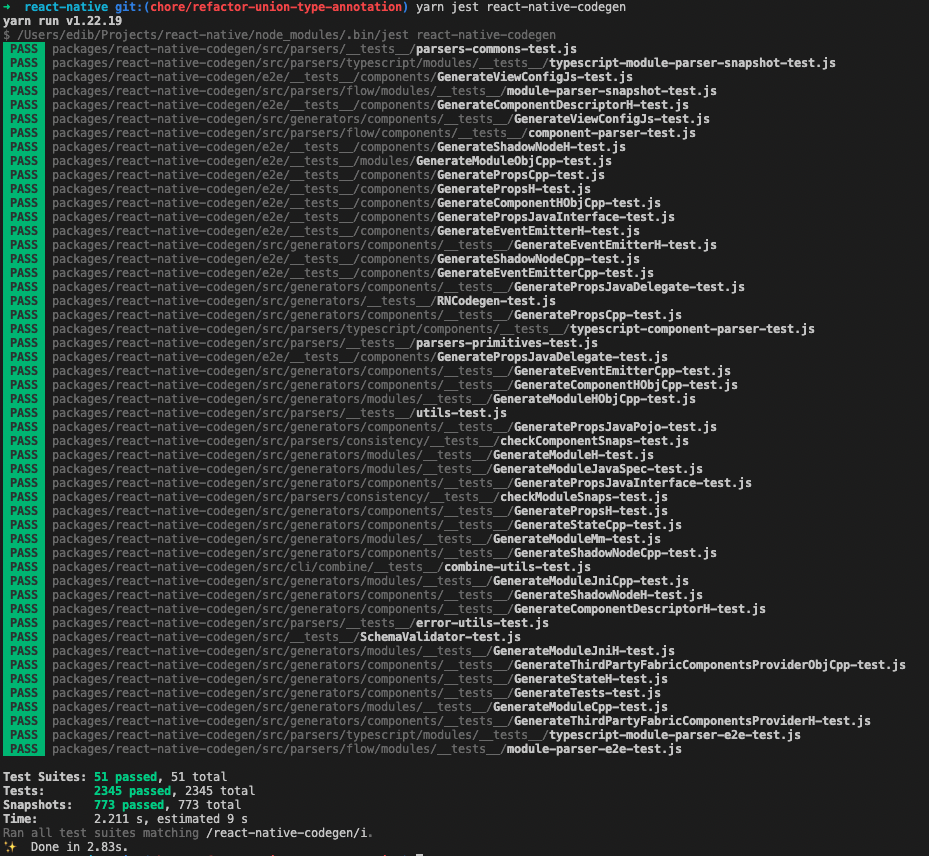
Task: Click the '51 passed' suites count
Action: (126, 777)
